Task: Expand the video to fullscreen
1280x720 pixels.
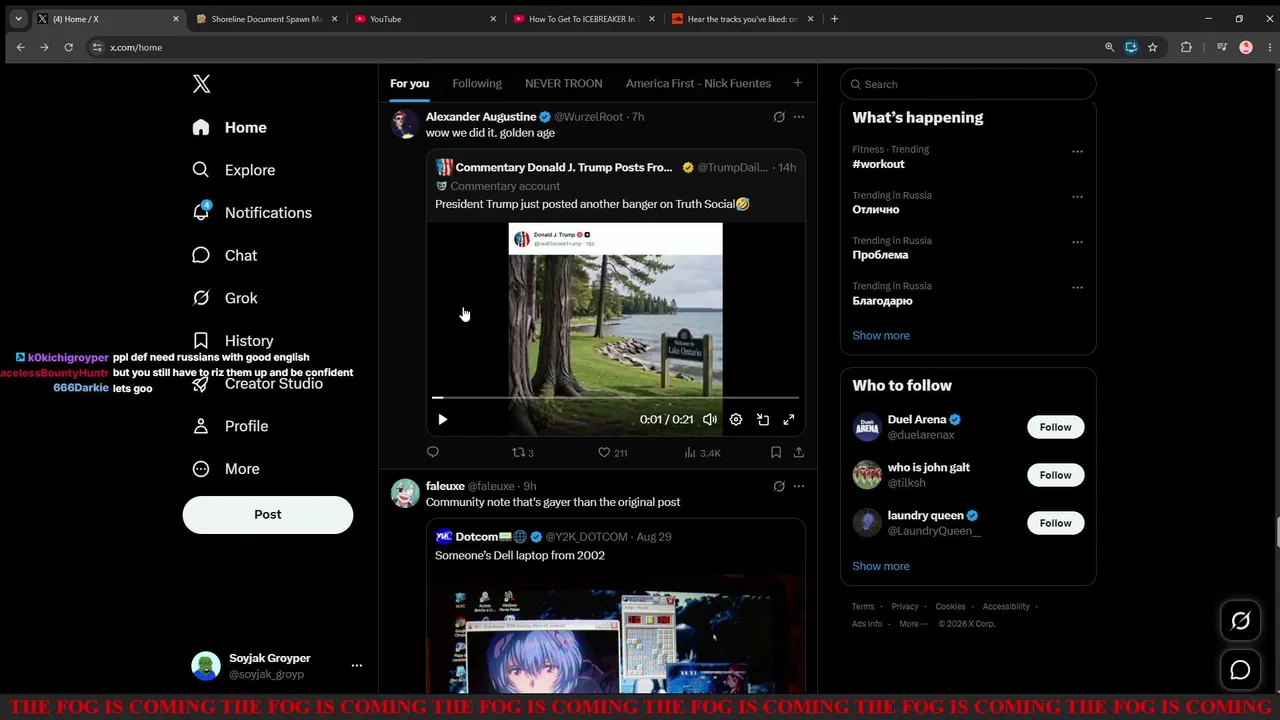Action: (789, 420)
